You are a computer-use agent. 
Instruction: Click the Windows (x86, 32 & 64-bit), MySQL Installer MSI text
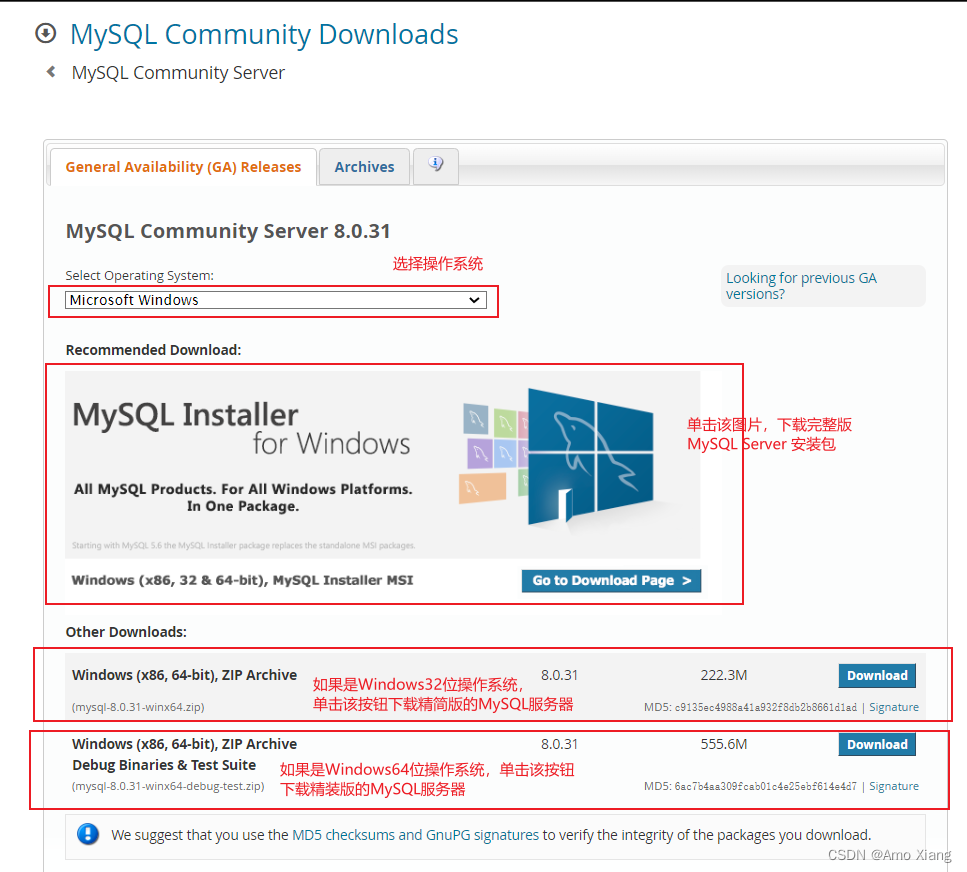coord(242,580)
